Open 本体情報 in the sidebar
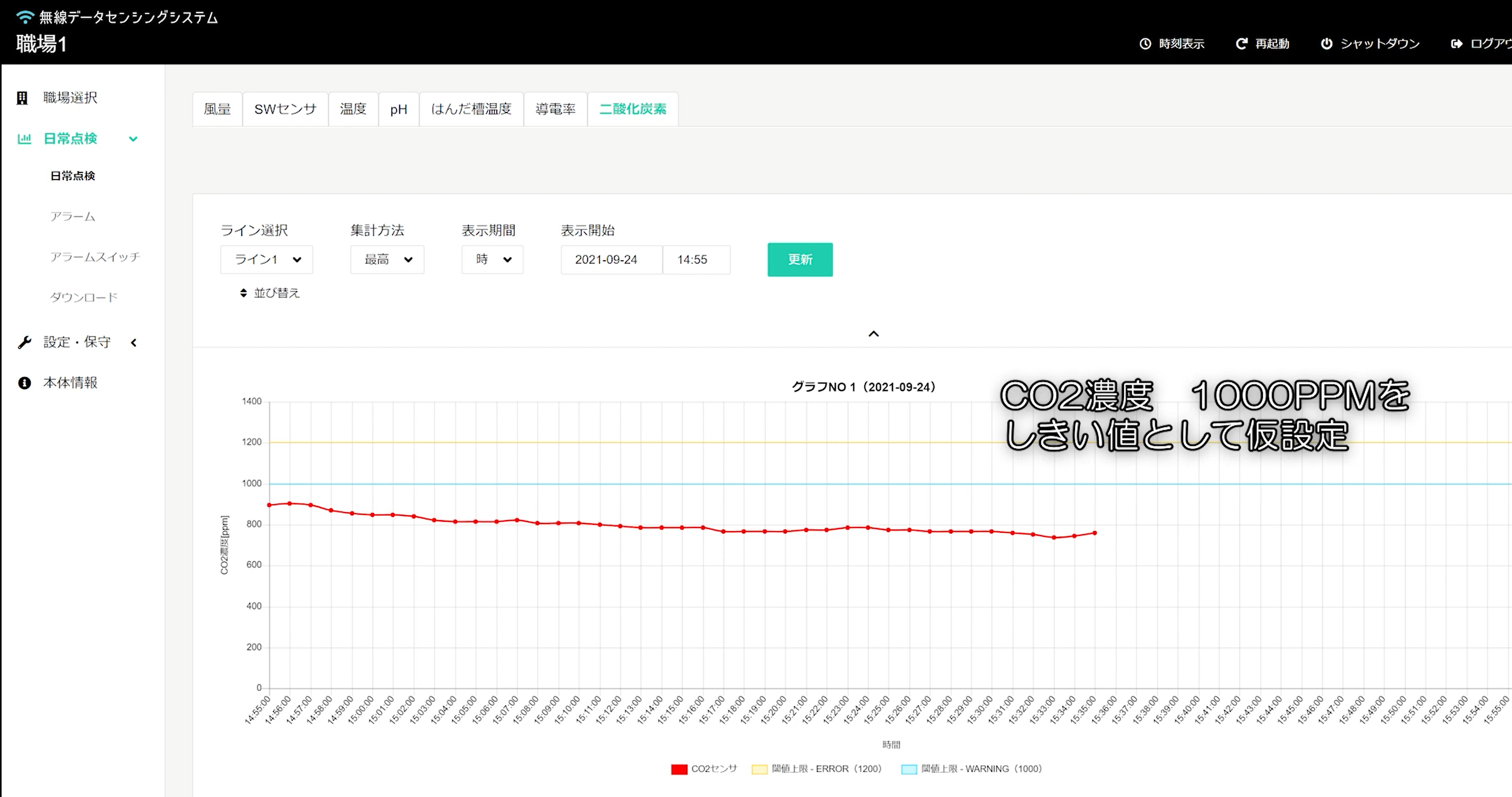1512x797 pixels. click(70, 383)
